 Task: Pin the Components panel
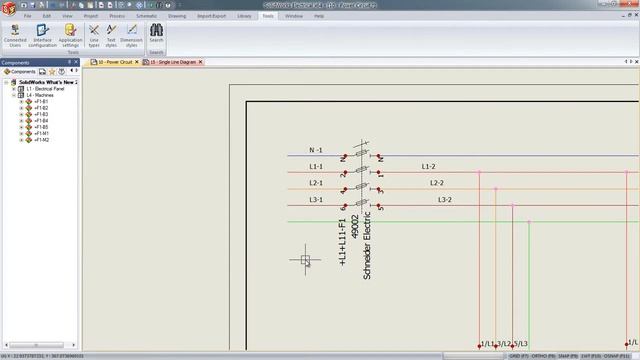(x=69, y=62)
